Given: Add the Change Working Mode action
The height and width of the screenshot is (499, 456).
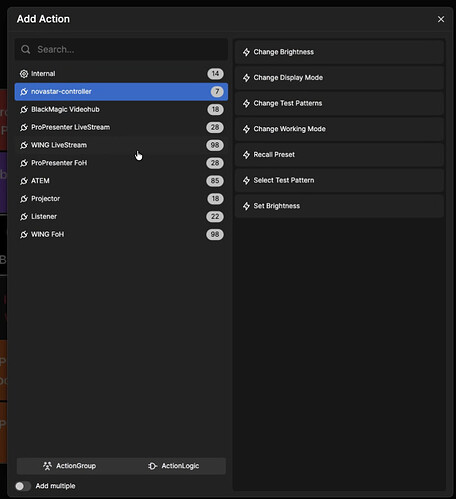Looking at the screenshot, I should coord(339,129).
